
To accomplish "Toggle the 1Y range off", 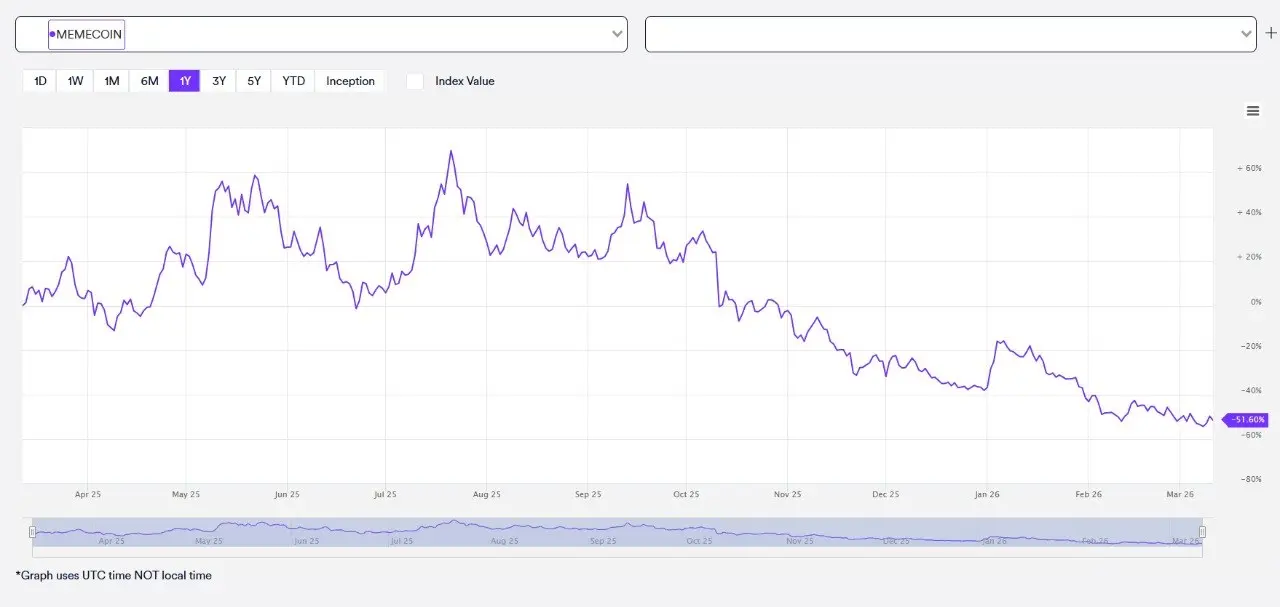I will [184, 80].
